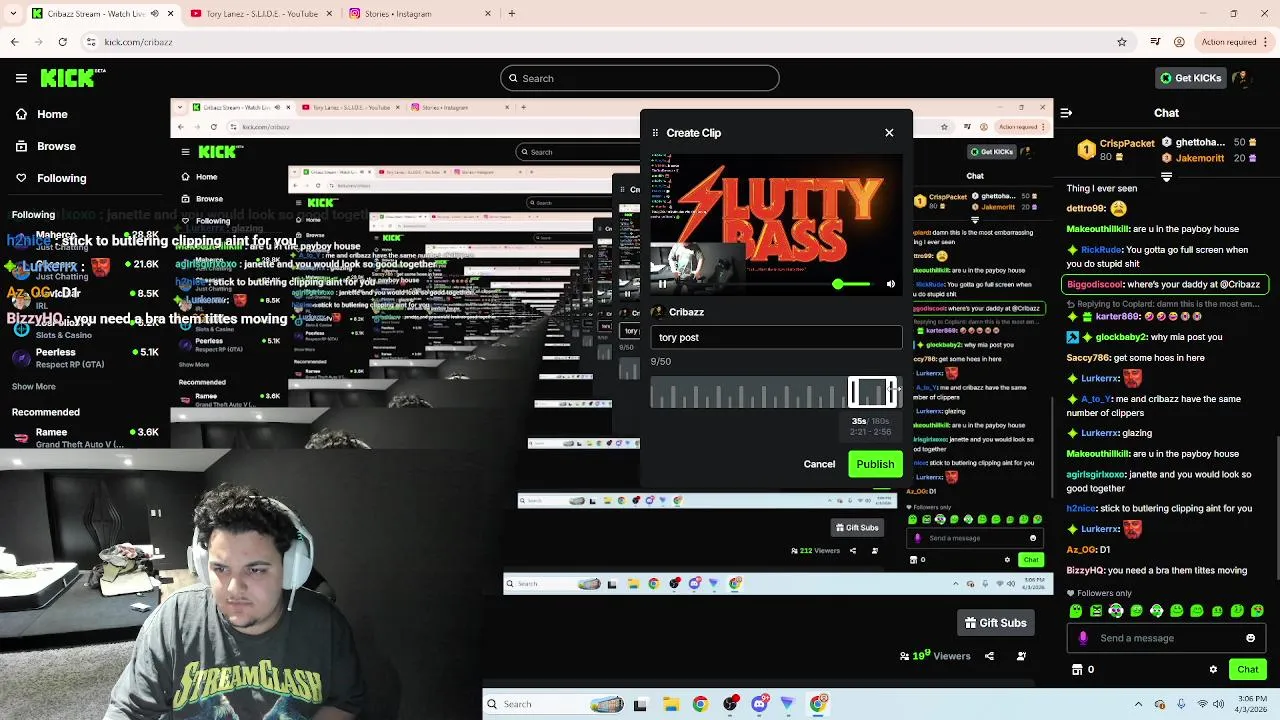Click the first green emote in chat bar
Viewport: 1280px width, 720px height.
(x=1076, y=611)
